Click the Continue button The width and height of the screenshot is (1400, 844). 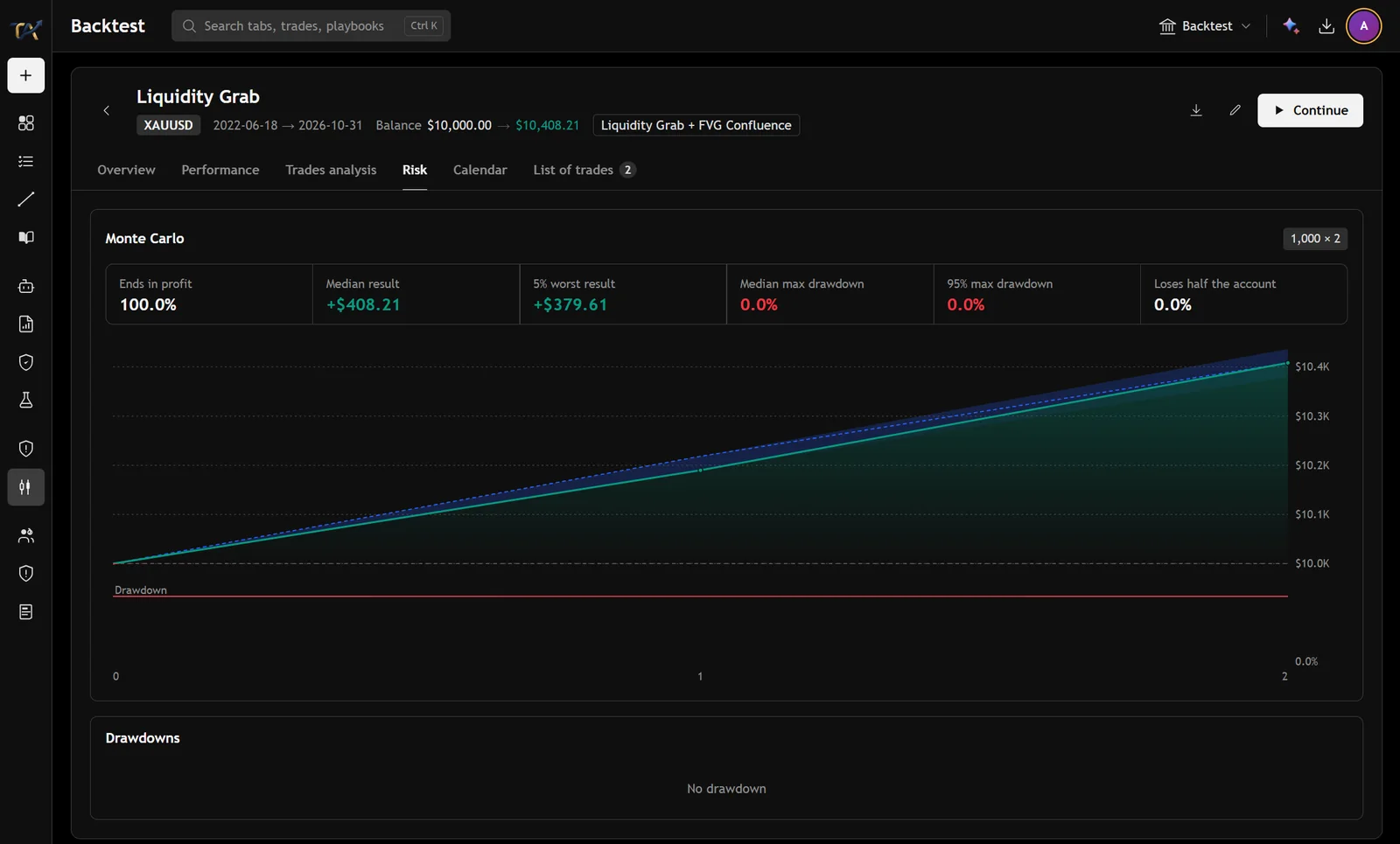(1310, 111)
